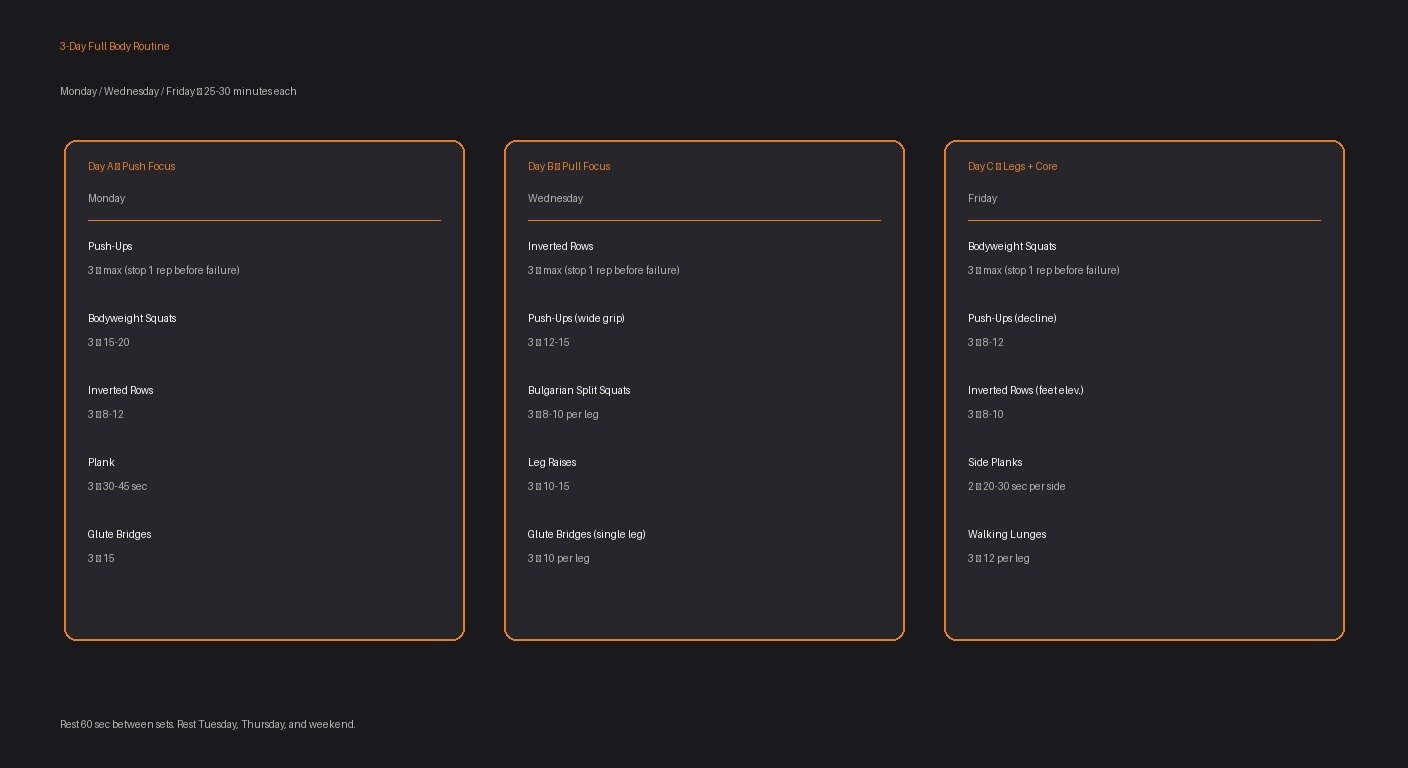
Task: Click the 'Rest 60 sec between sets' footer note
Action: pyautogui.click(x=208, y=724)
